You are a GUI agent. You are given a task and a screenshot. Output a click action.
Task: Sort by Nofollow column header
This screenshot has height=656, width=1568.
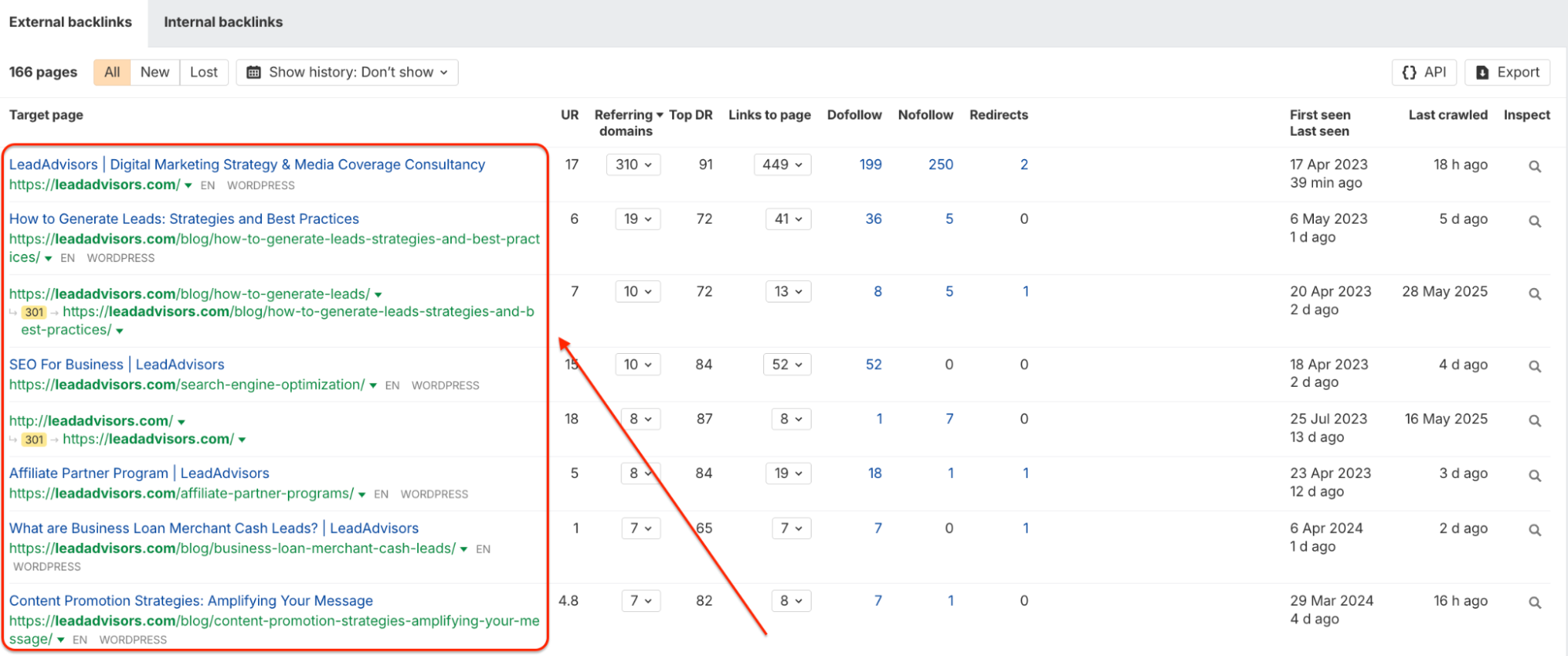pyautogui.click(x=926, y=115)
